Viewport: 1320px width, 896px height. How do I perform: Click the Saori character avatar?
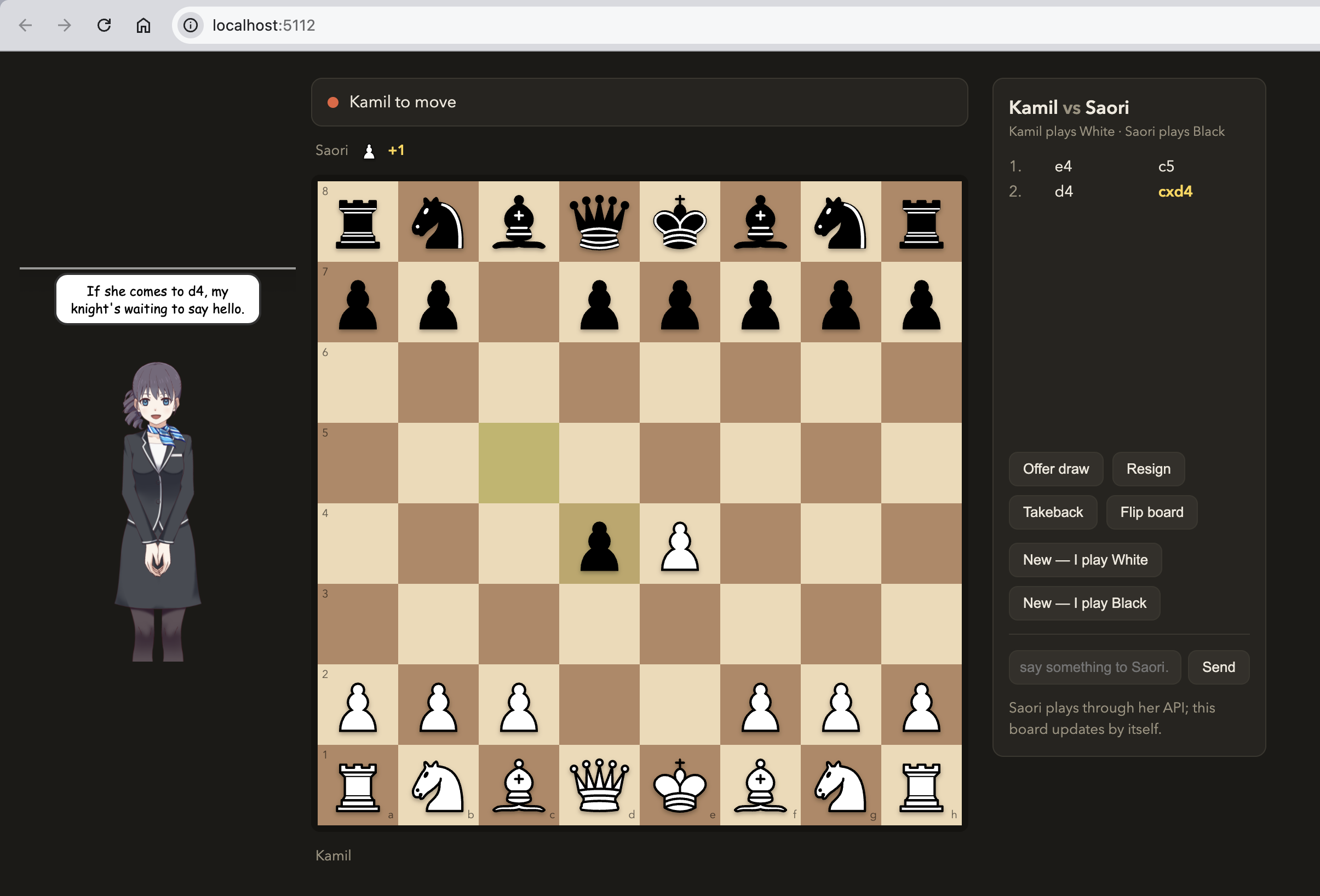click(157, 512)
